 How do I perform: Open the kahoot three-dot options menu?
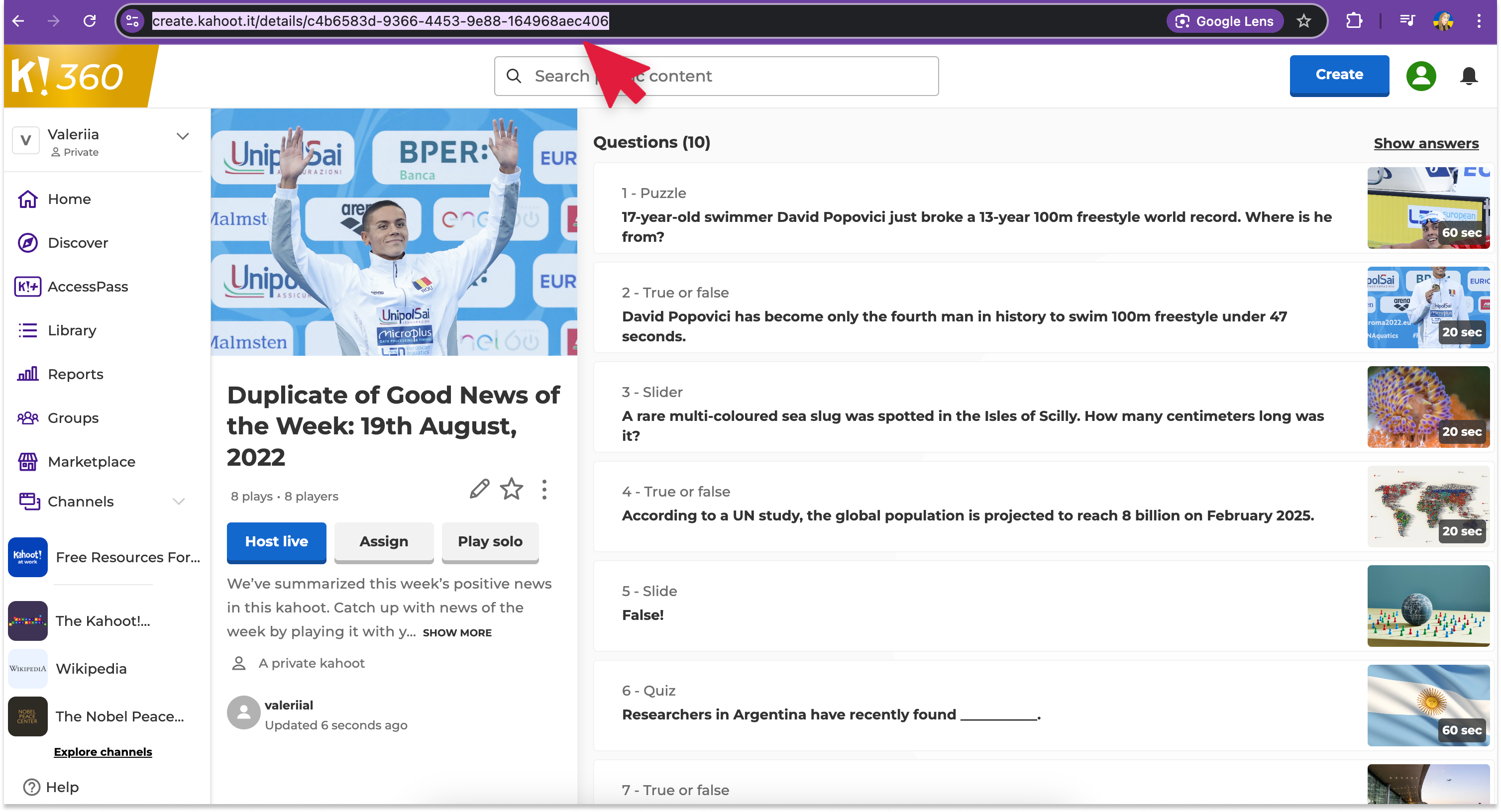pyautogui.click(x=544, y=489)
